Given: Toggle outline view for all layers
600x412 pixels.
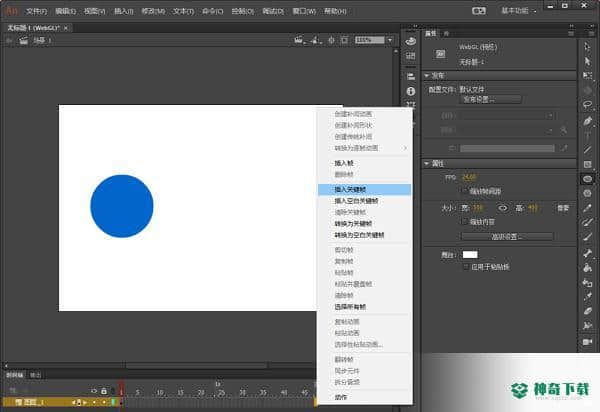Looking at the screenshot, I should (113, 391).
